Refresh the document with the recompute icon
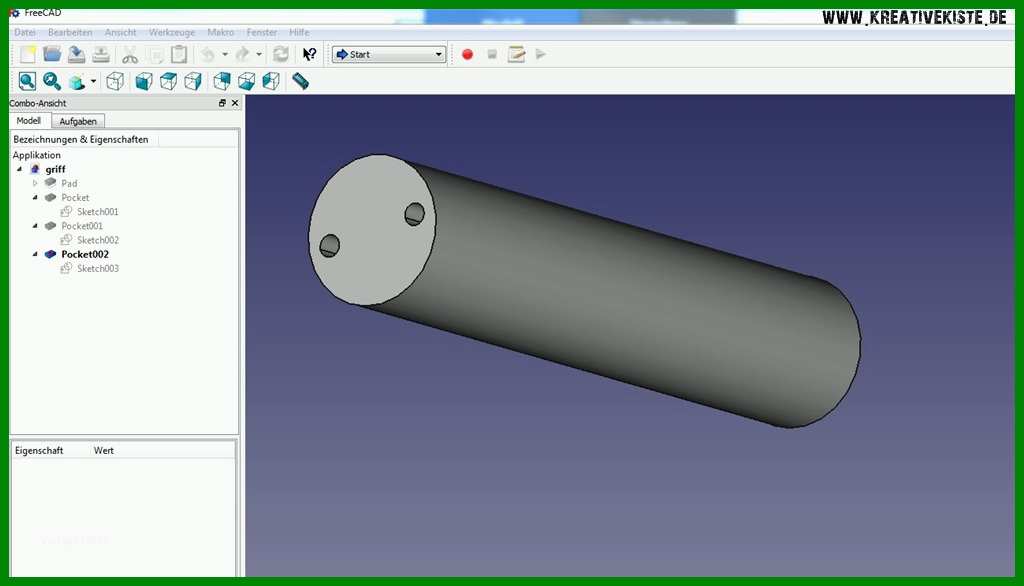The image size is (1024, 586). pos(281,54)
